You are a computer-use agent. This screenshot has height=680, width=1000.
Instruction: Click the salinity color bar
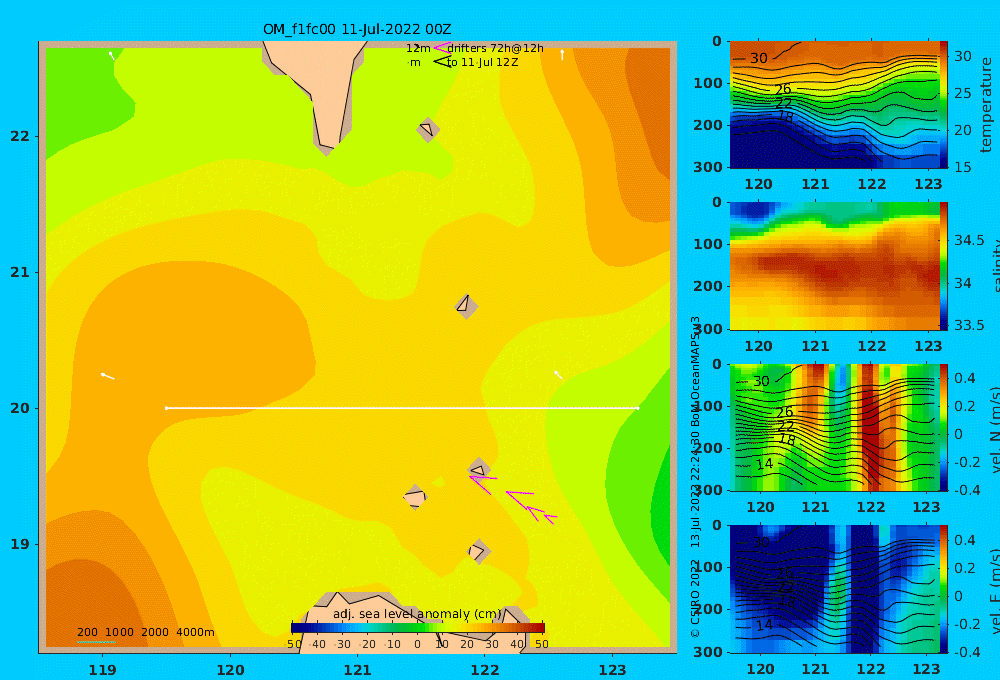click(943, 266)
